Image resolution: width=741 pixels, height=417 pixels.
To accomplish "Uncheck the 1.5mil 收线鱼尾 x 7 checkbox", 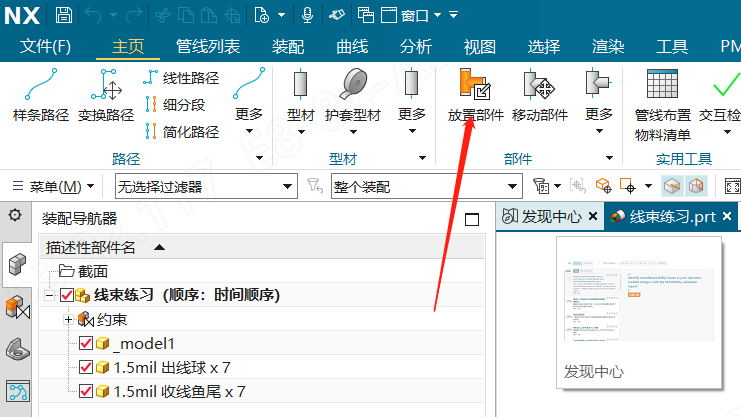I will (x=86, y=391).
